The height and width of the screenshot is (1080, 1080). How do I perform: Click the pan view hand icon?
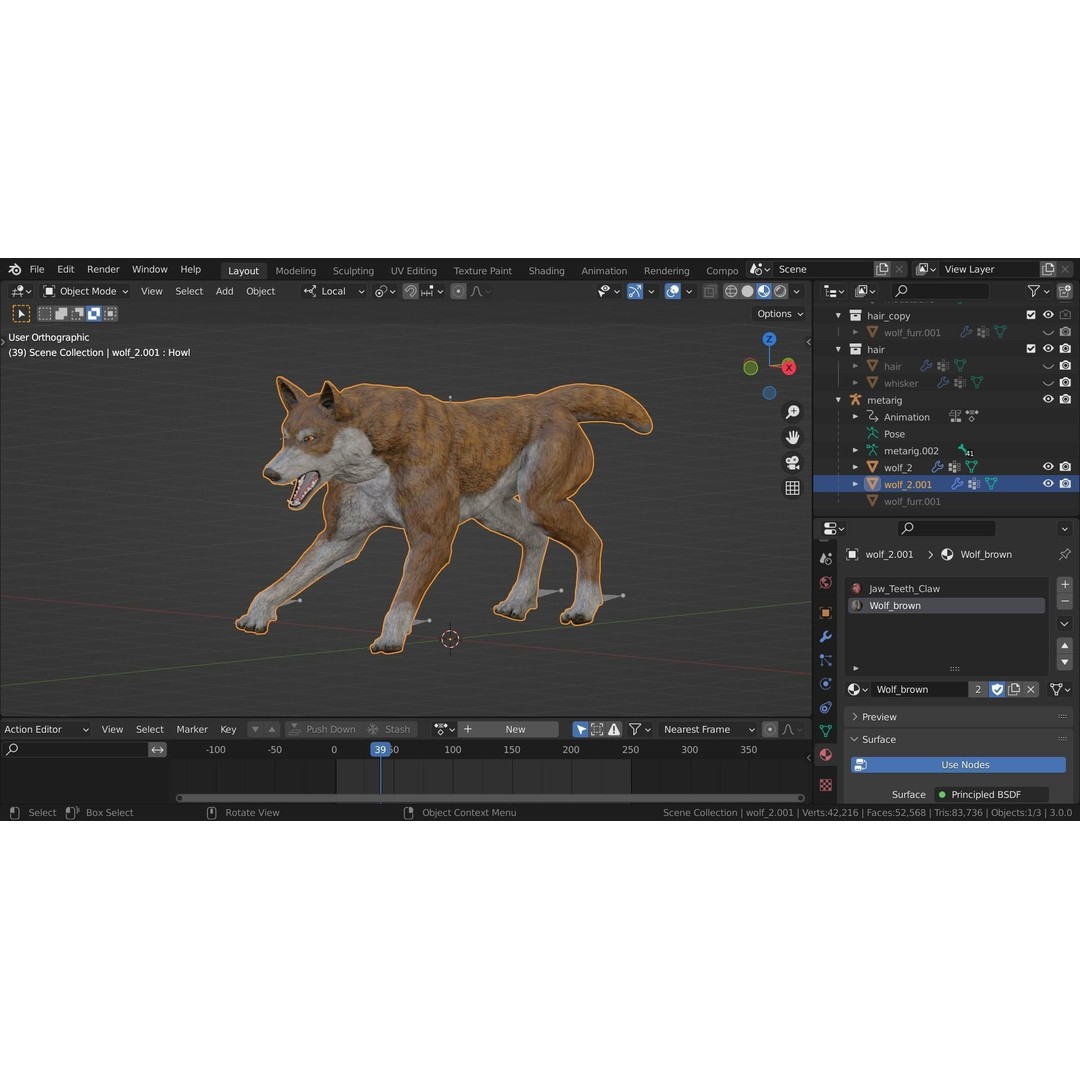point(793,437)
